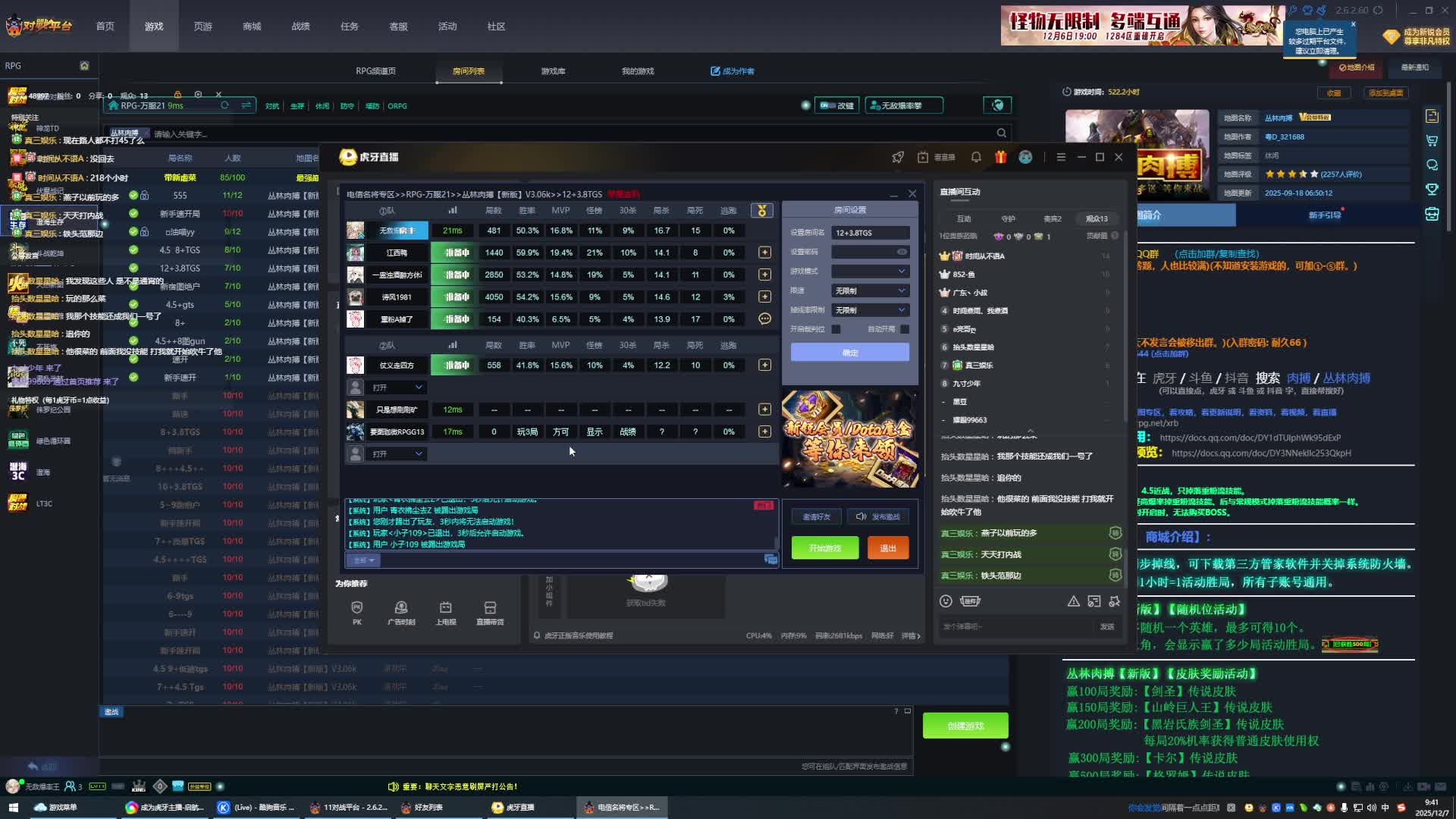Click the PK icon under recommendations
1456x819 pixels.
pyautogui.click(x=357, y=608)
